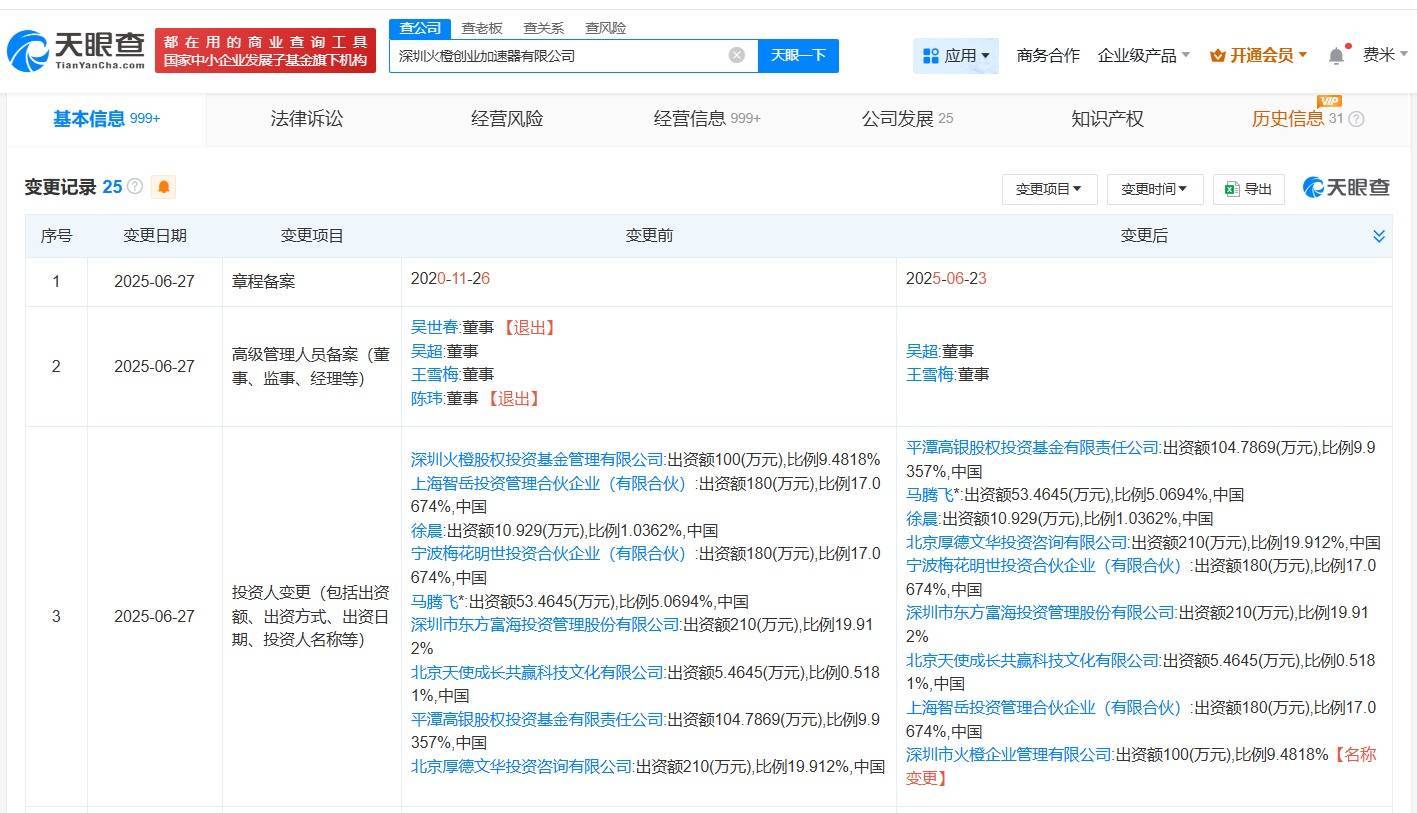
Task: Open the 变更项目 filter dropdown
Action: coord(1049,189)
